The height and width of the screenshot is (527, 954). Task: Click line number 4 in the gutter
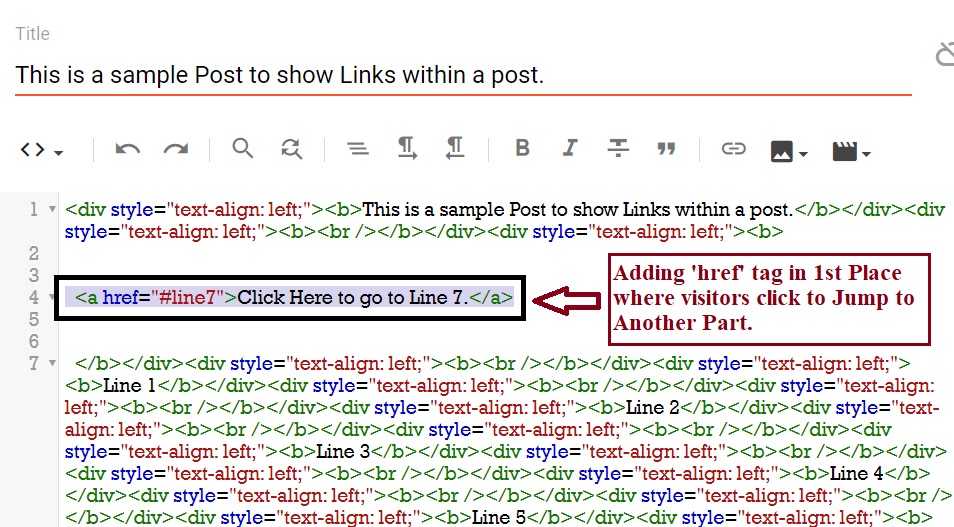click(x=34, y=298)
